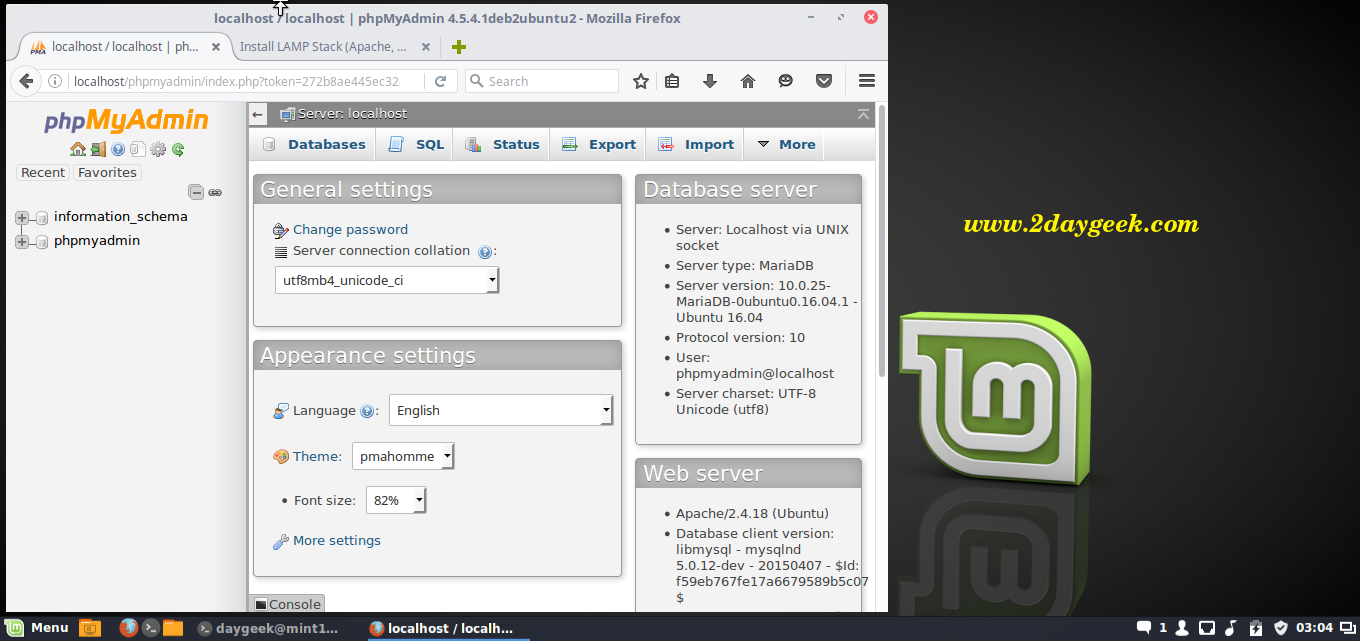
Task: Hide navigation panel with left arrow
Action: (258, 114)
